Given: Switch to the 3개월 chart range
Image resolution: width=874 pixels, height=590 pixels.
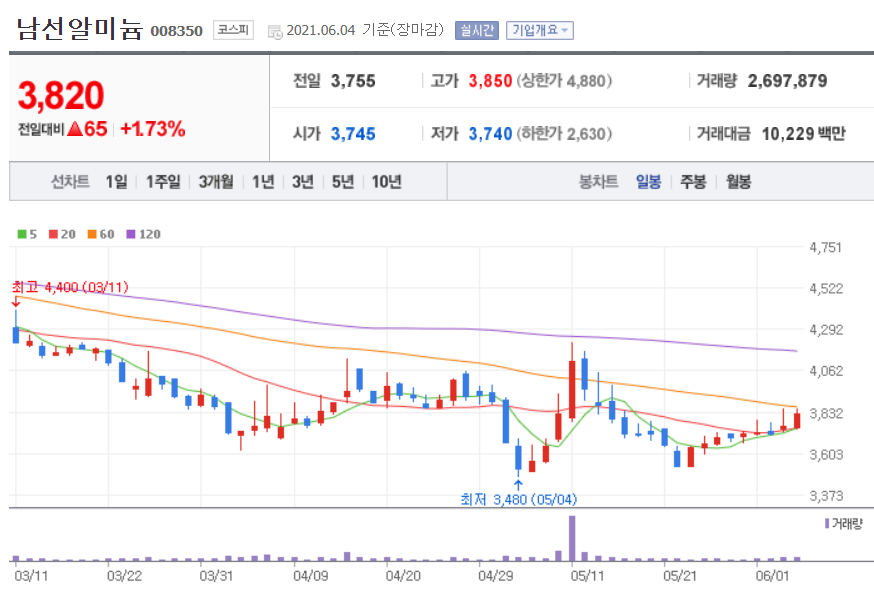Looking at the screenshot, I should pyautogui.click(x=216, y=182).
